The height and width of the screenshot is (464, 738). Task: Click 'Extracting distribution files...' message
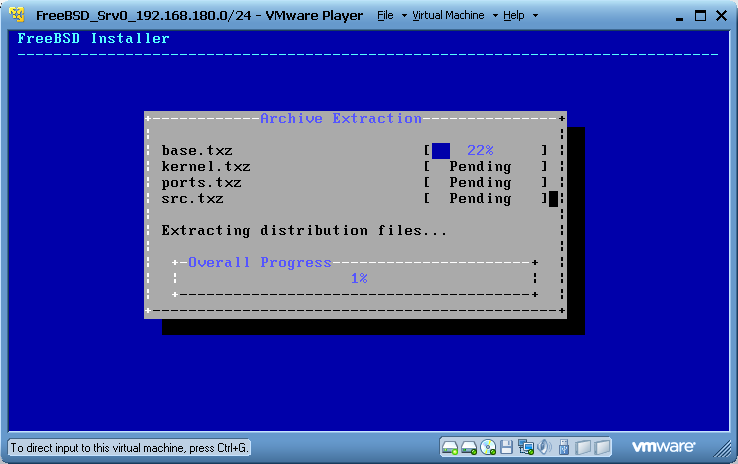[x=304, y=231]
